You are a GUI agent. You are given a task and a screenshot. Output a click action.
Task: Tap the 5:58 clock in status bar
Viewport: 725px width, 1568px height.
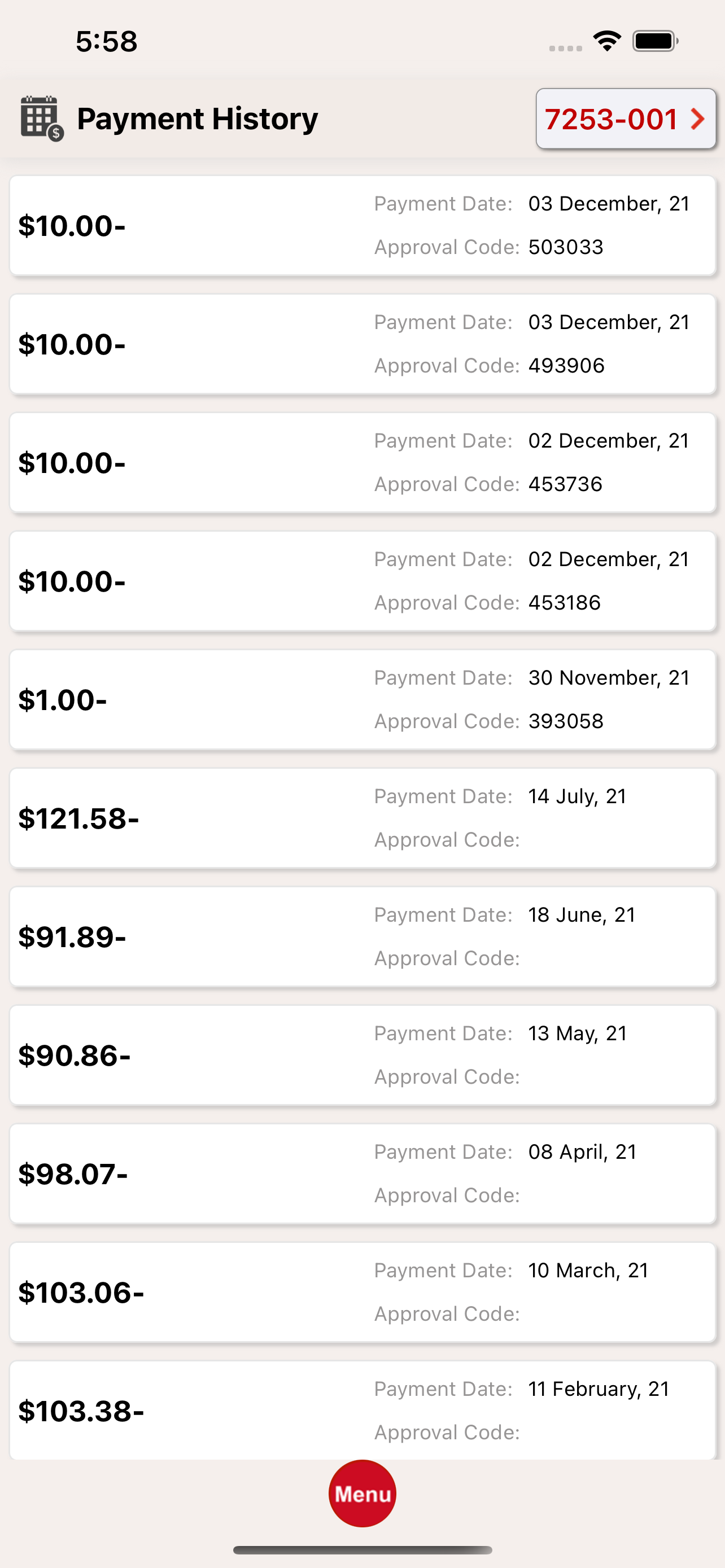[x=107, y=41]
